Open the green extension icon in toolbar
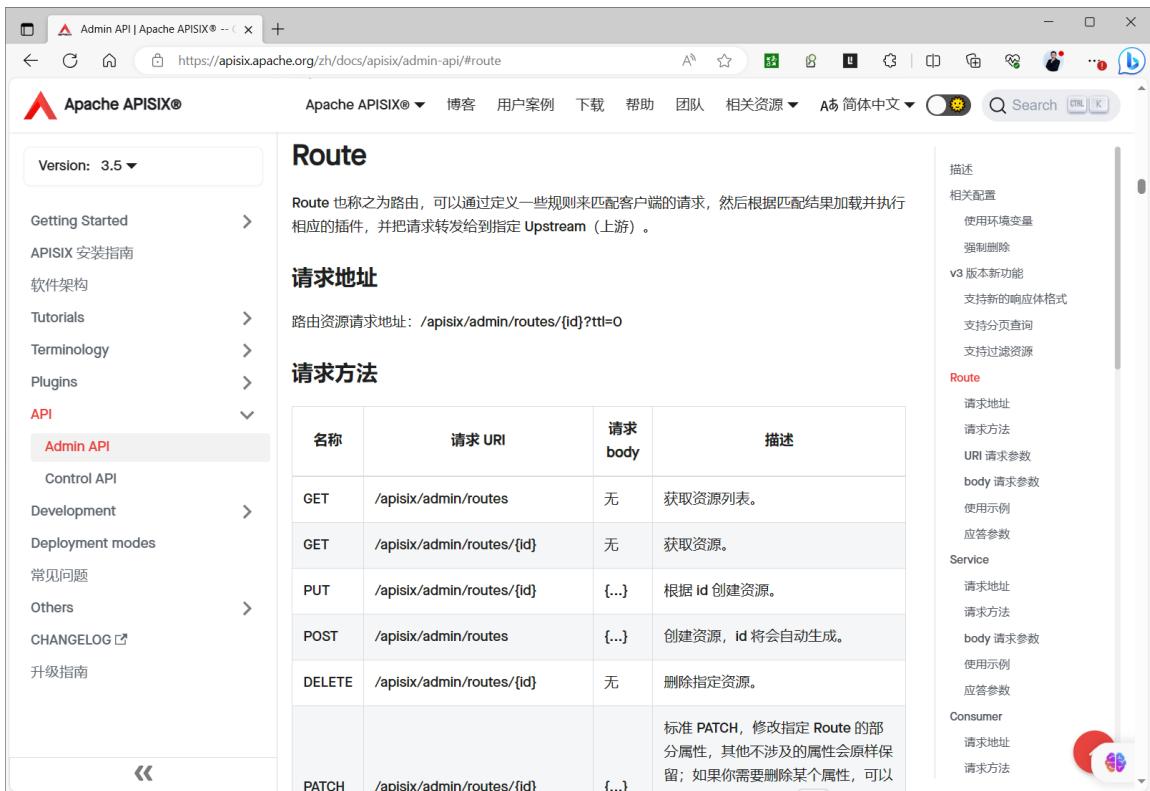This screenshot has width=1150, height=791. 772,61
